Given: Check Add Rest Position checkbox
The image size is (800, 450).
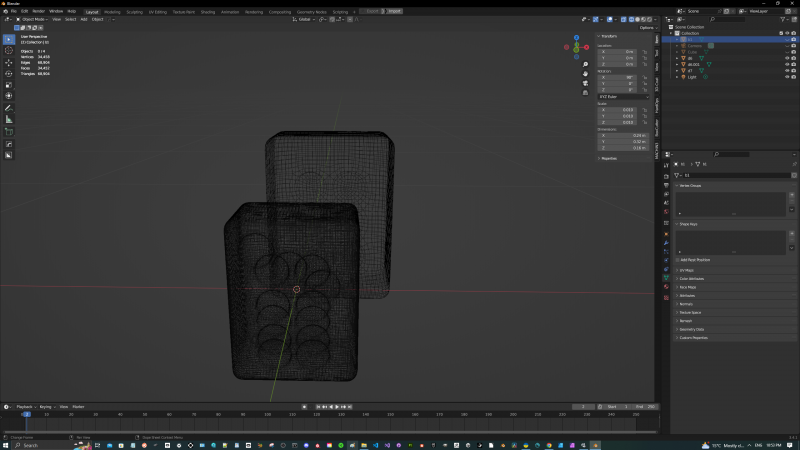Looking at the screenshot, I should pos(678,260).
